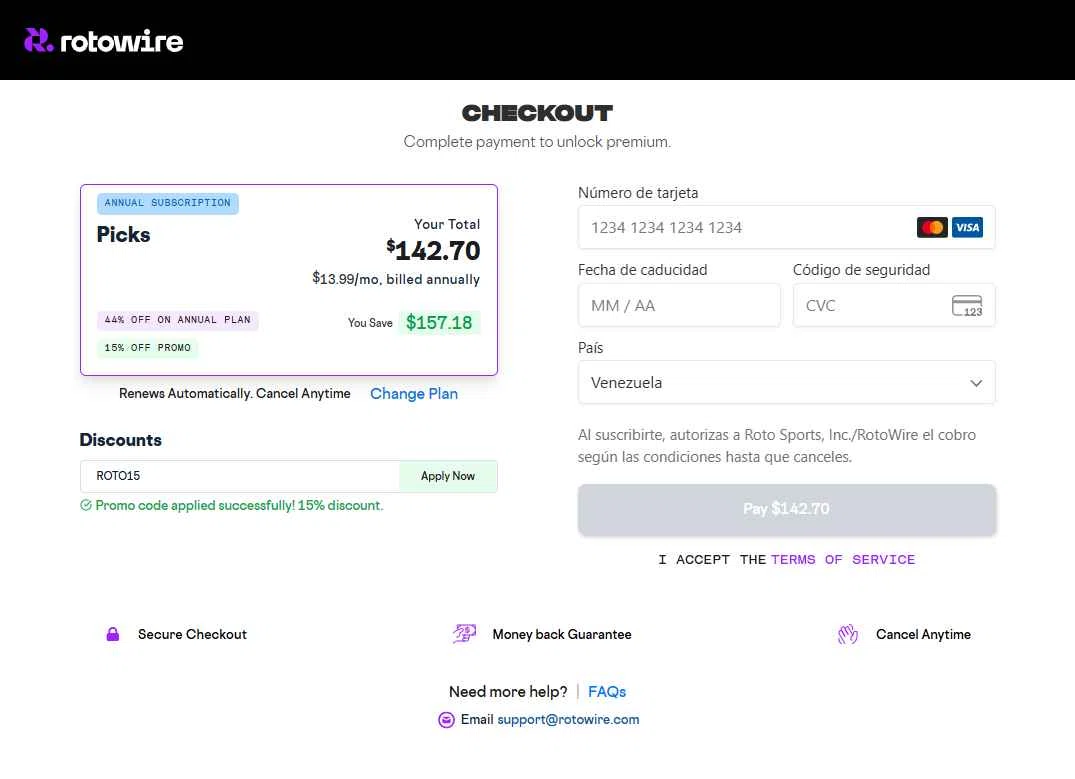Click the Apply Now button
Image resolution: width=1075 pixels, height=779 pixels.
tap(448, 476)
